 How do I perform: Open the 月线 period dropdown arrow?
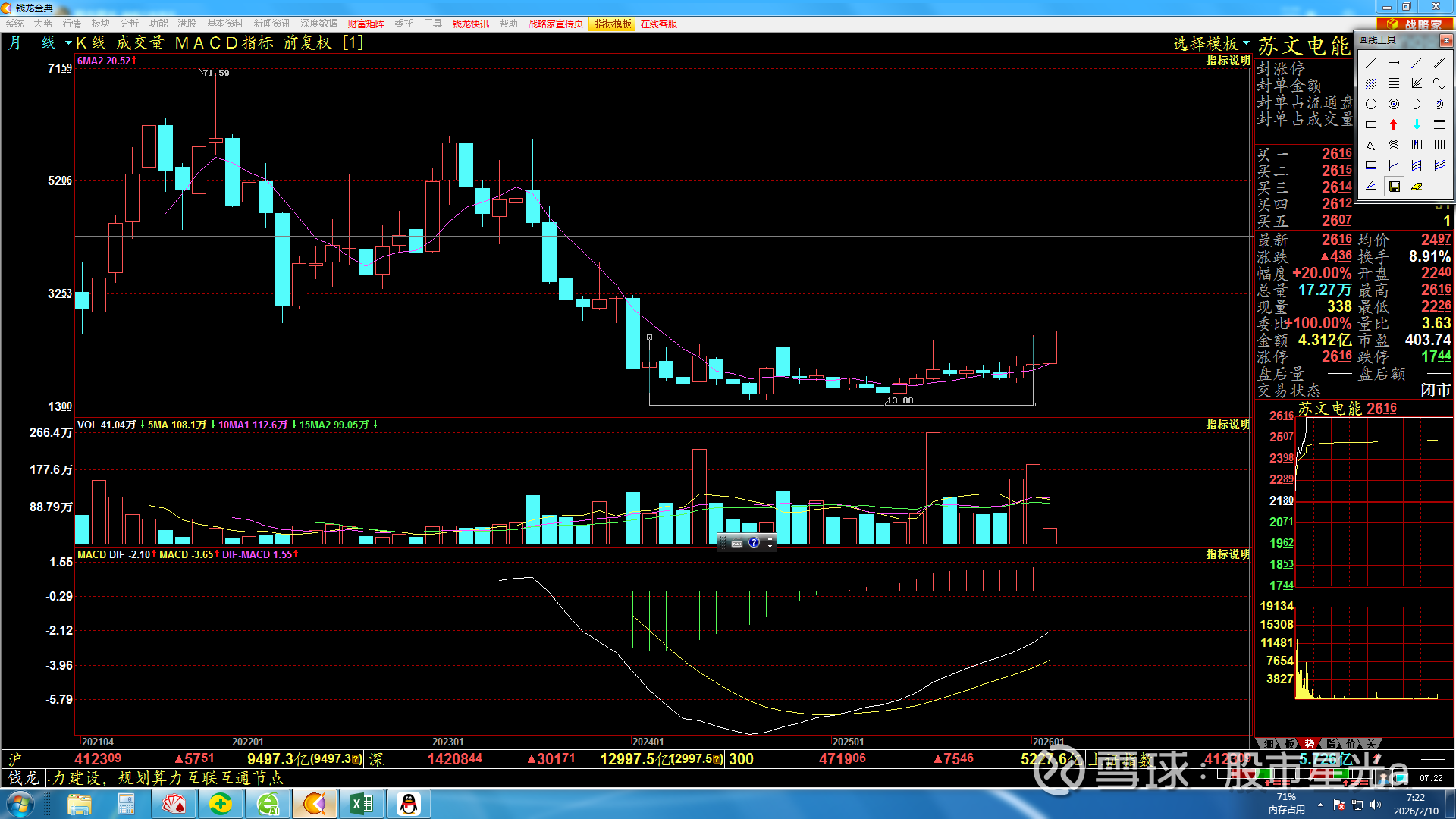(x=68, y=43)
